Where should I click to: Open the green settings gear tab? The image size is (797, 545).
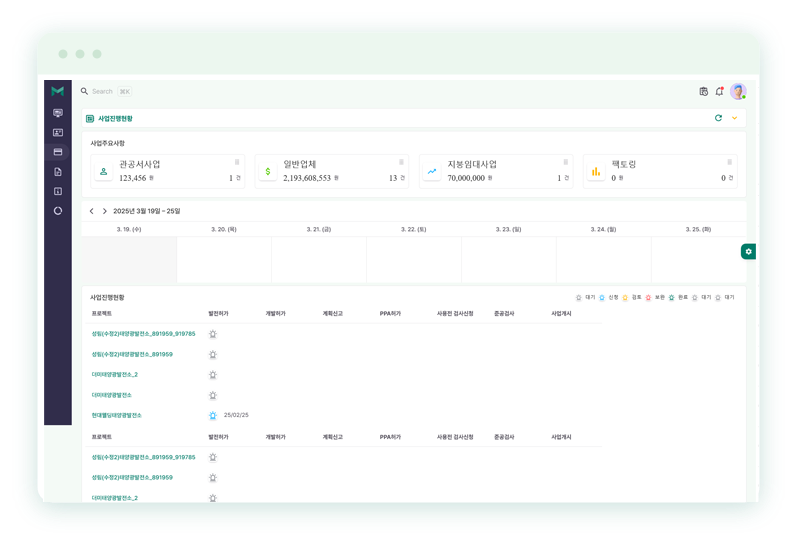[748, 252]
